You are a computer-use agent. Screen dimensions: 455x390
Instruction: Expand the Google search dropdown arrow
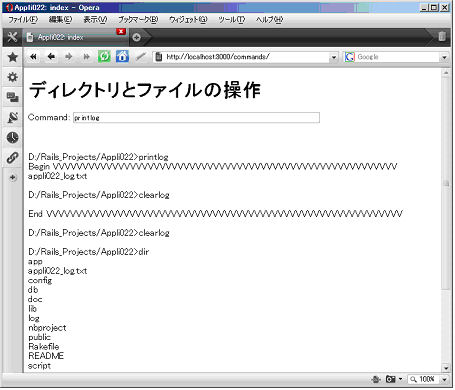(444, 57)
